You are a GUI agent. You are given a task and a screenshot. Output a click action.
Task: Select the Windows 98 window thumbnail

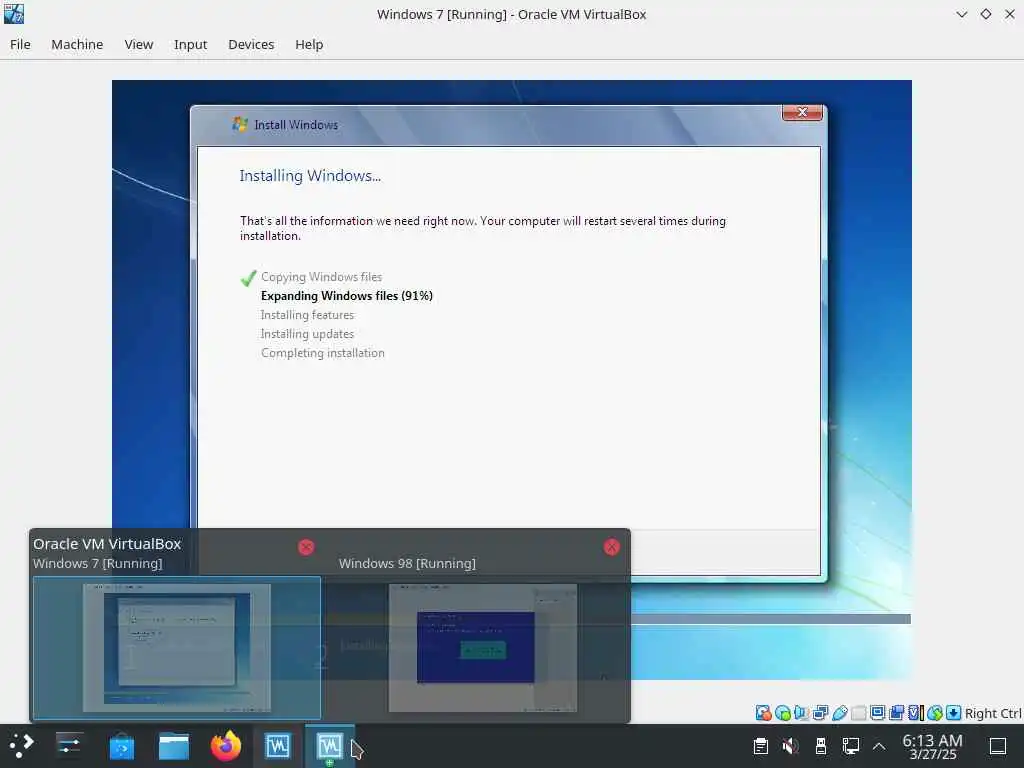point(483,647)
